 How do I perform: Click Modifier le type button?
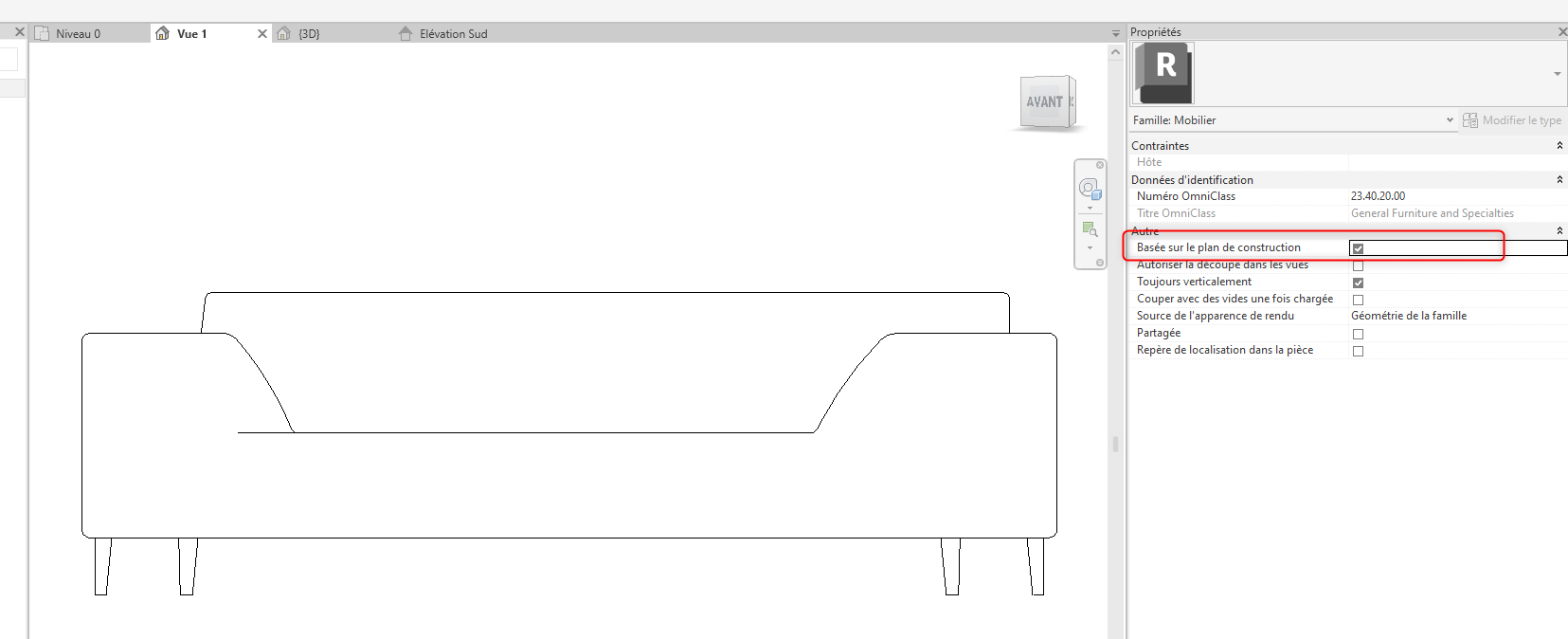point(1512,120)
